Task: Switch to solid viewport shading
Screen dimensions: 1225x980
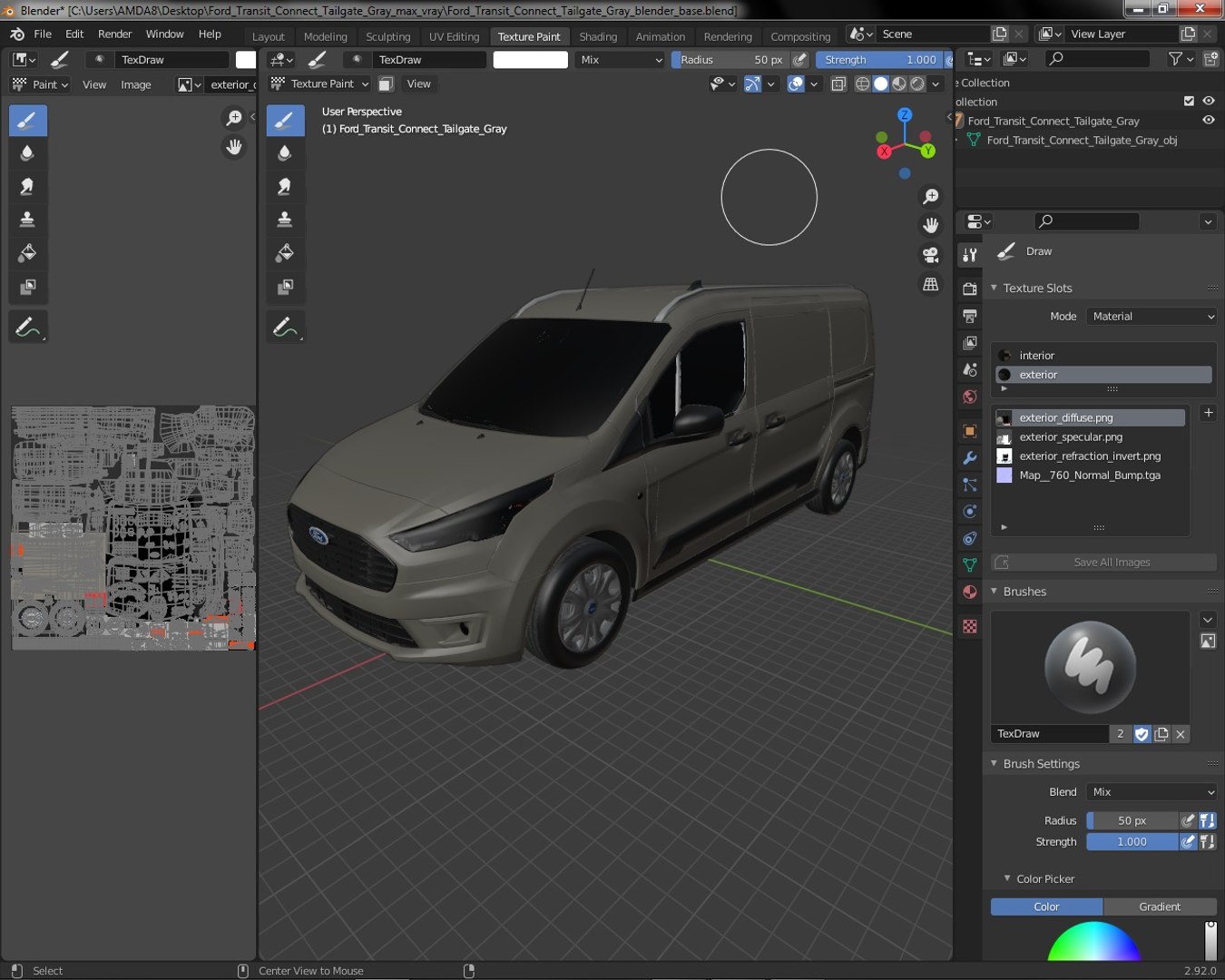Action: [x=880, y=83]
